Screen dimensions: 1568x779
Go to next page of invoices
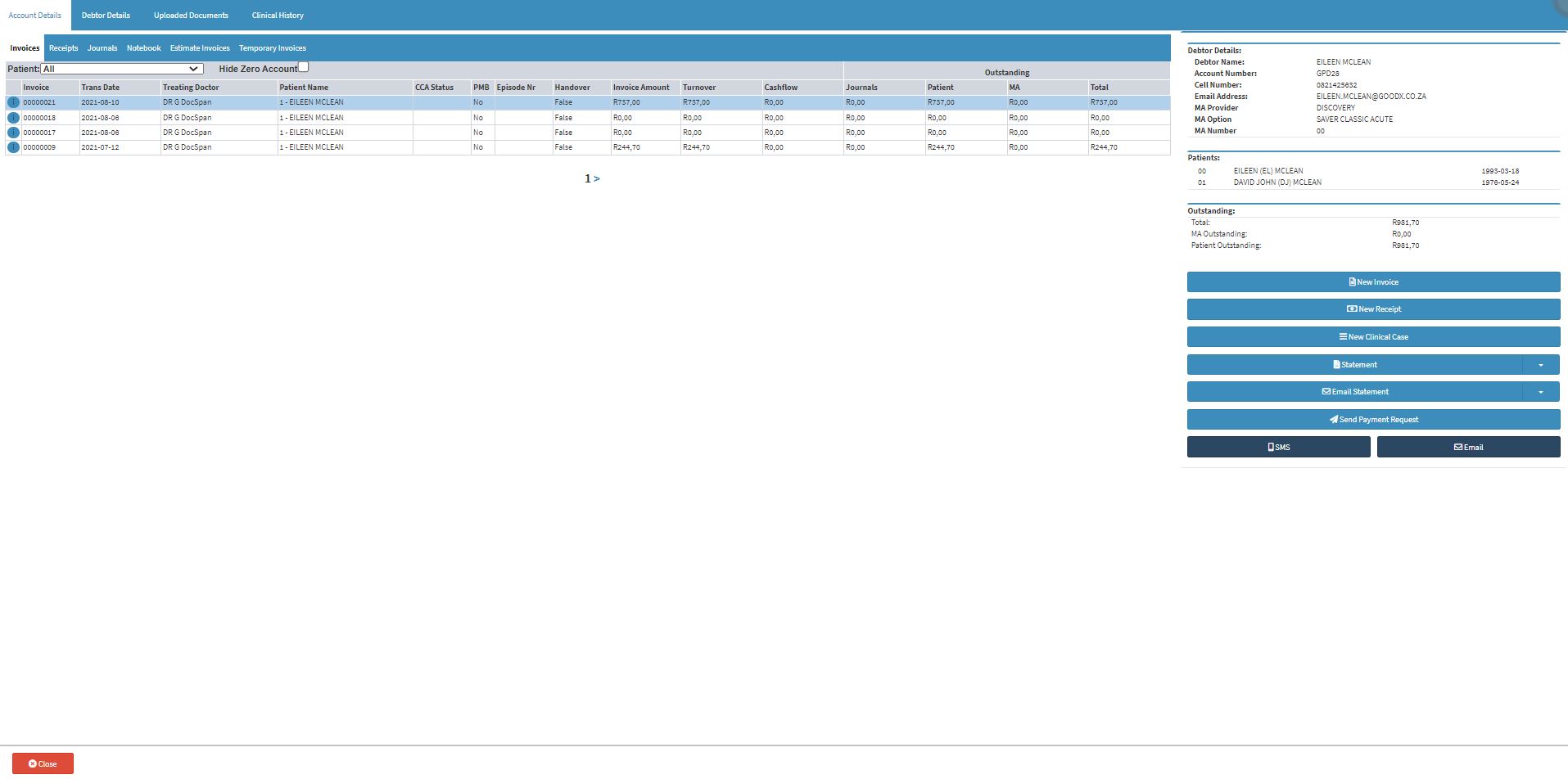(597, 178)
